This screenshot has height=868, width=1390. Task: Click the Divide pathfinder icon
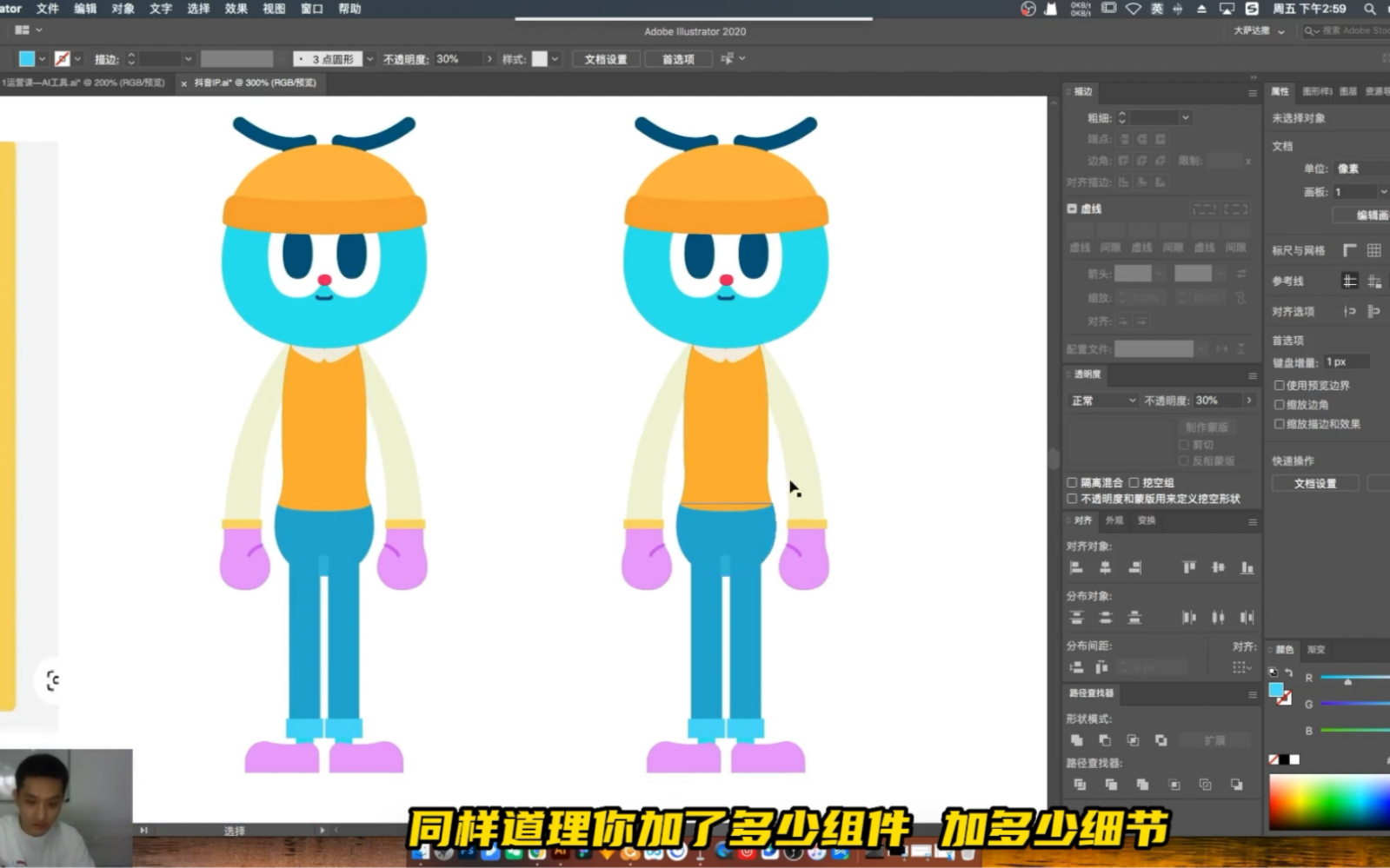[1080, 785]
